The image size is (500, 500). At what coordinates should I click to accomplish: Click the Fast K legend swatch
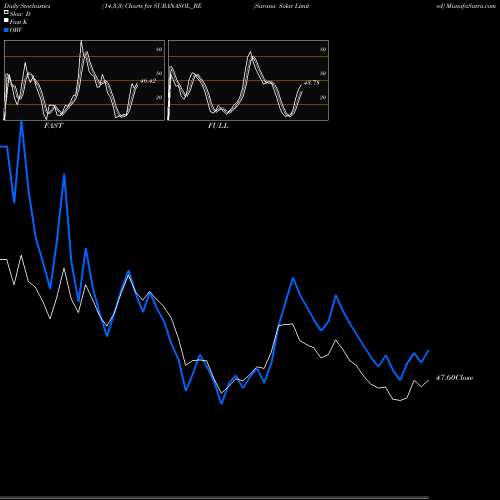pyautogui.click(x=6, y=21)
